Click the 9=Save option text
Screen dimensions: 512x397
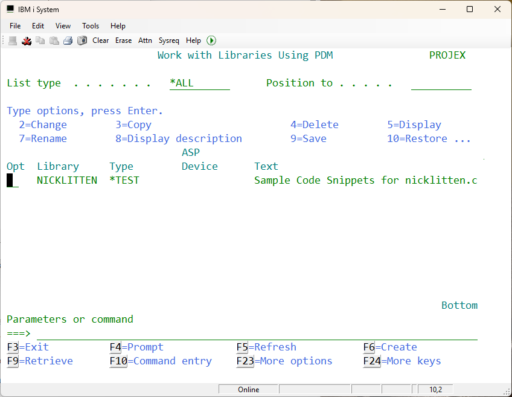(308, 139)
